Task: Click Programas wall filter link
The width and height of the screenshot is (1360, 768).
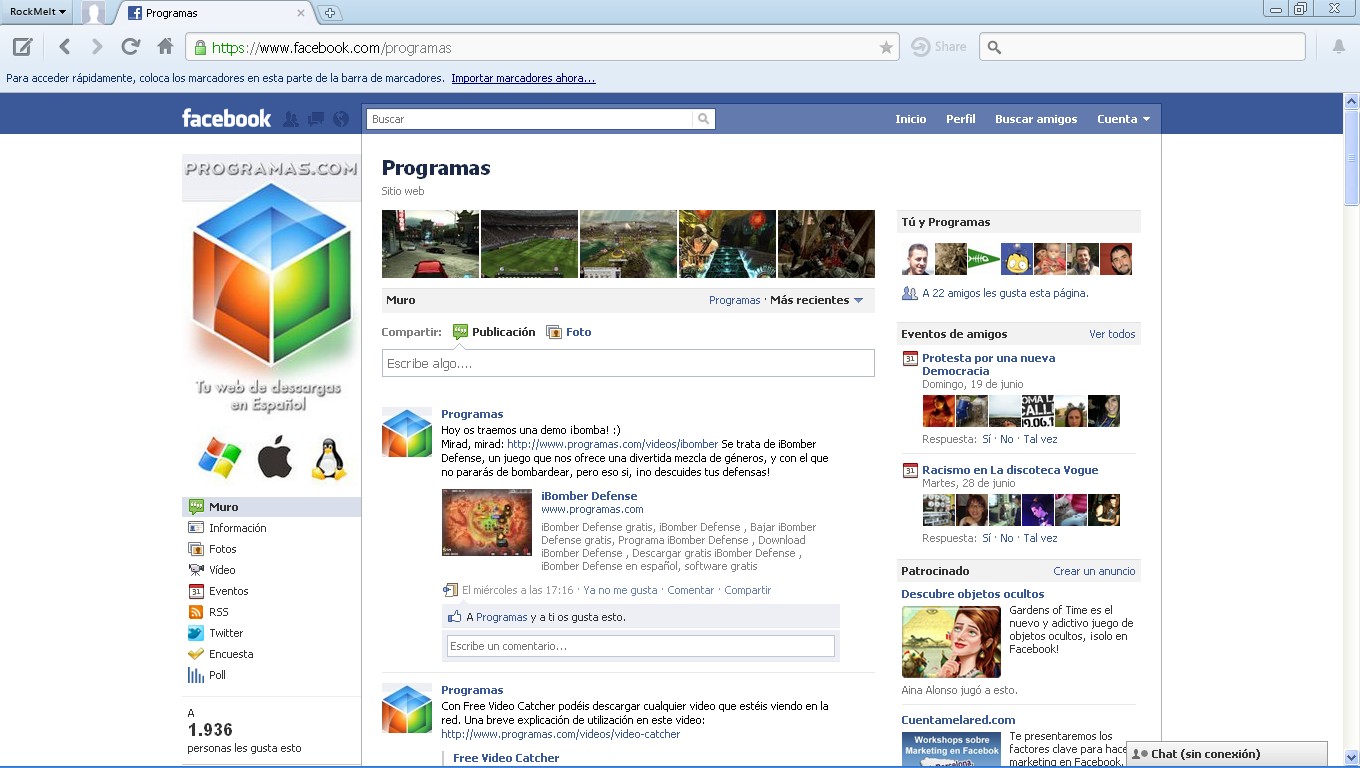Action: [x=735, y=300]
